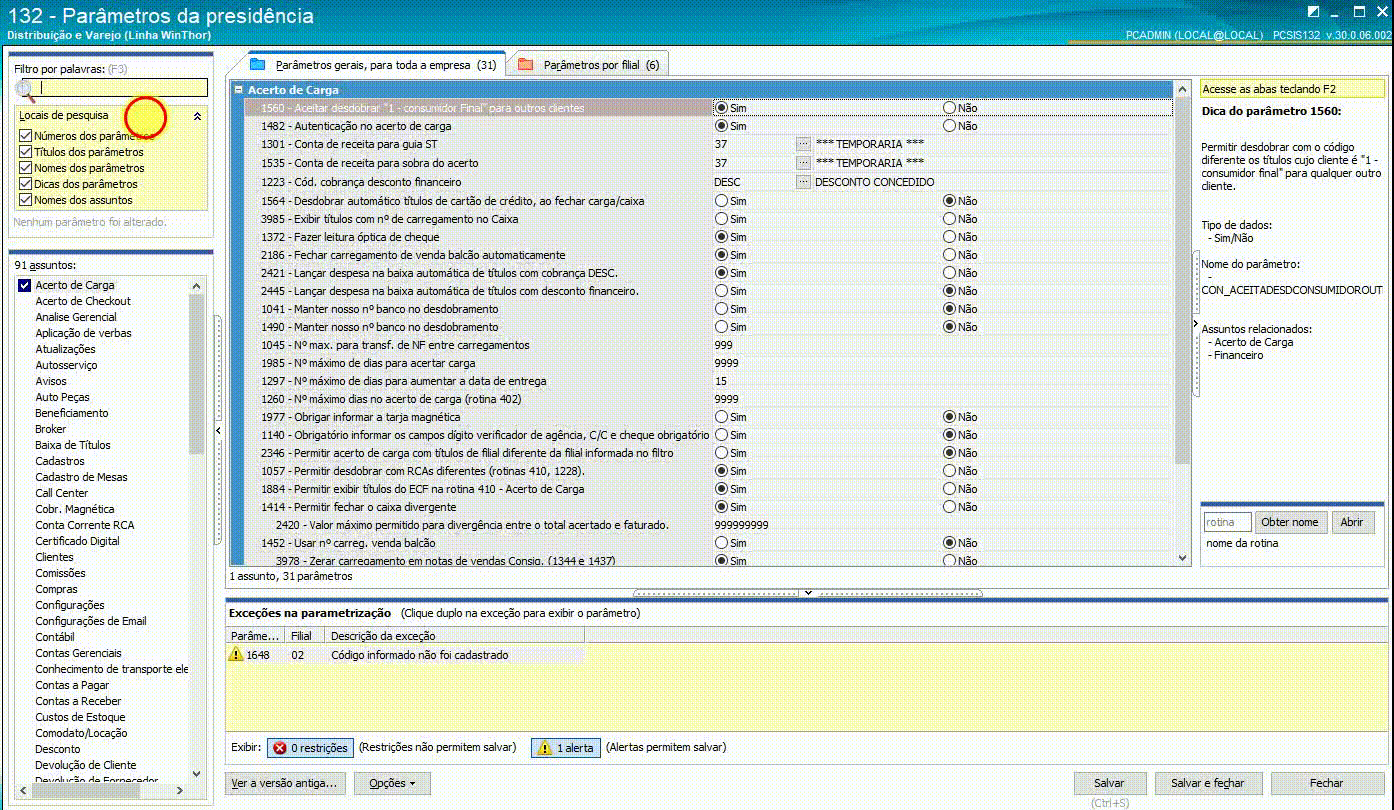
Task: Collapse the left subjects panel with splitter arrow
Action: 219,431
